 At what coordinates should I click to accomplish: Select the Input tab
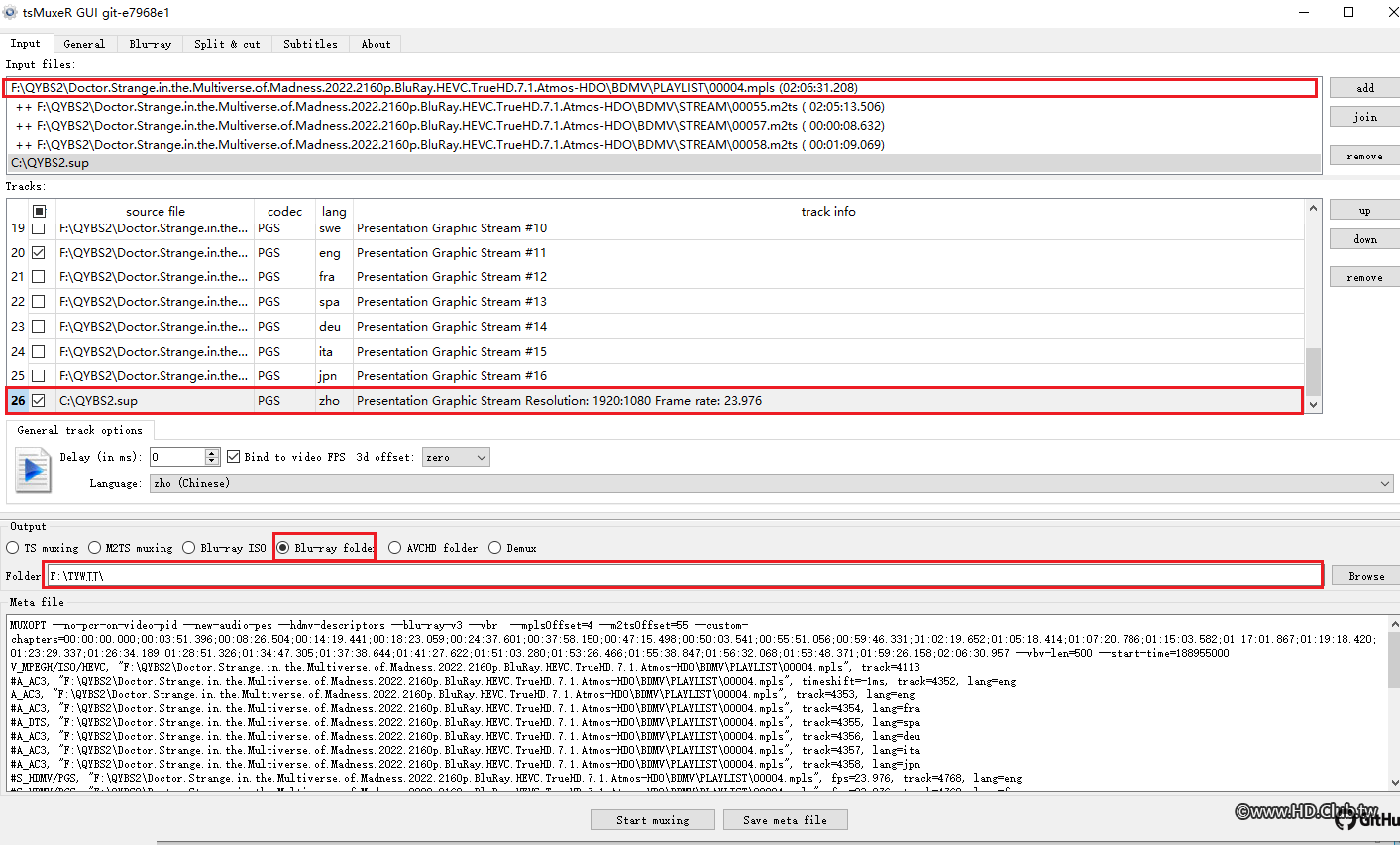(26, 43)
